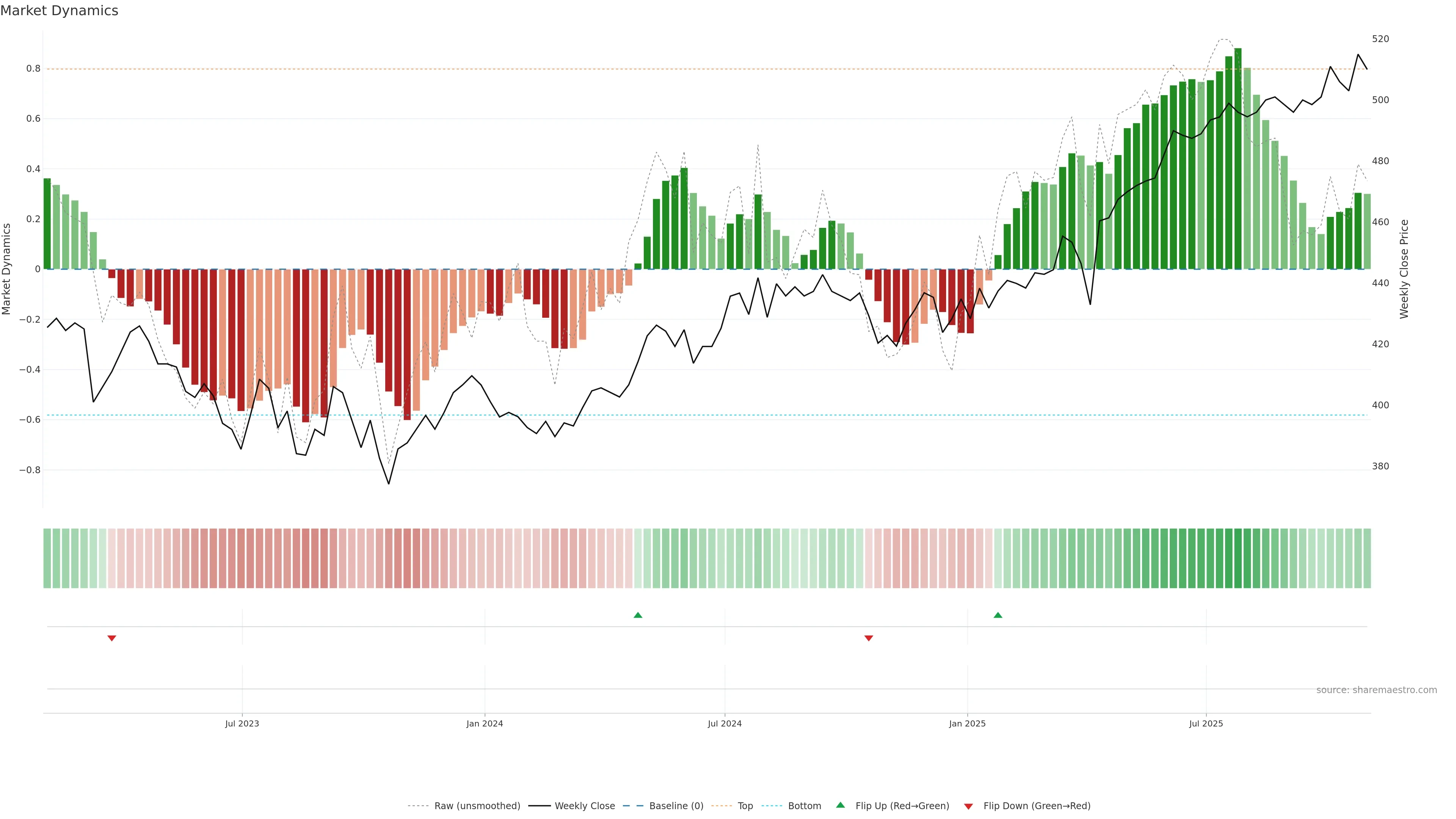Click the green flip-up marker after Jan 2025
Image resolution: width=1456 pixels, height=819 pixels.
point(998,615)
